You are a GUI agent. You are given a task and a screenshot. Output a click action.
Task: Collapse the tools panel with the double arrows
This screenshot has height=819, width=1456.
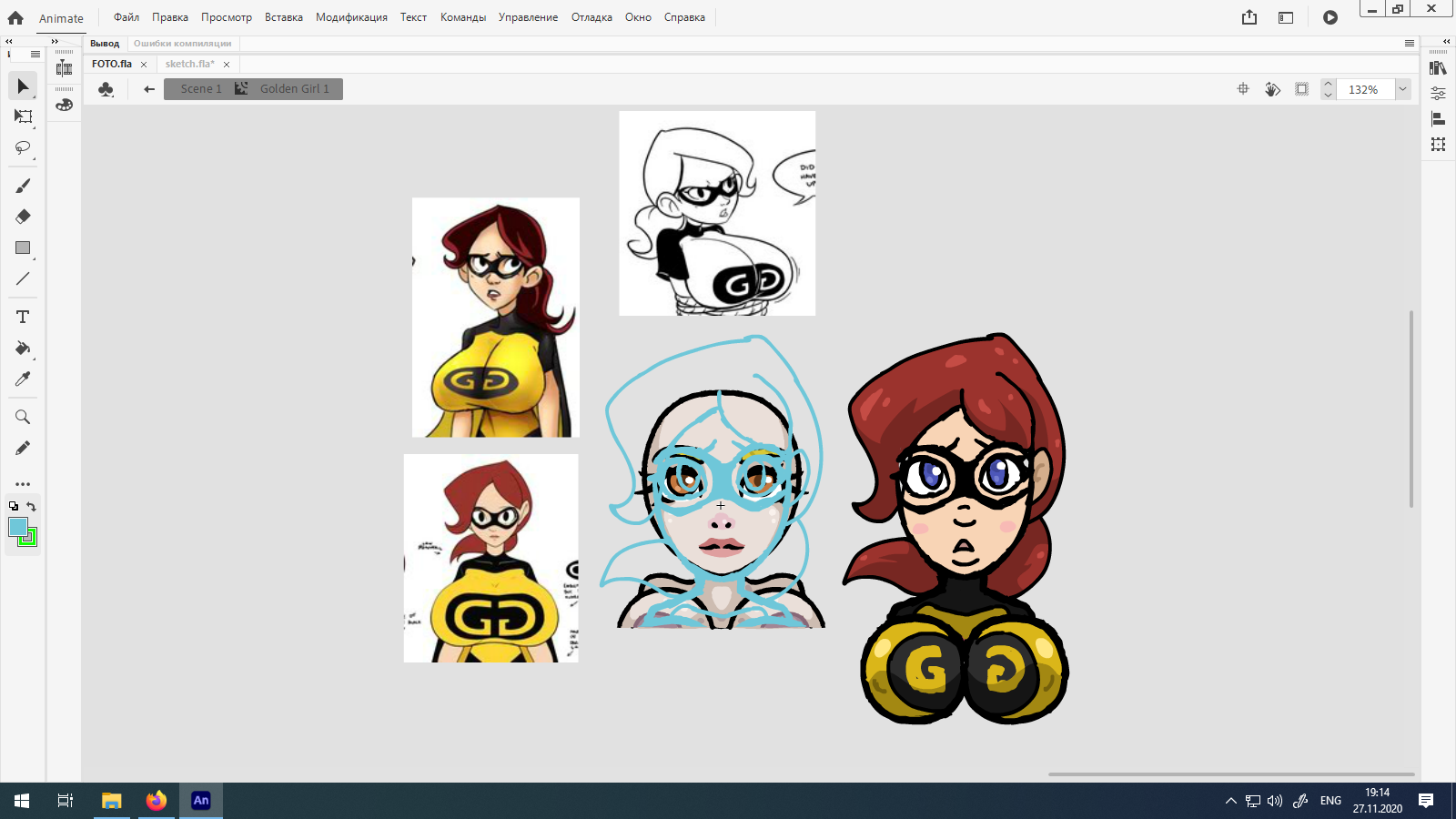point(8,41)
